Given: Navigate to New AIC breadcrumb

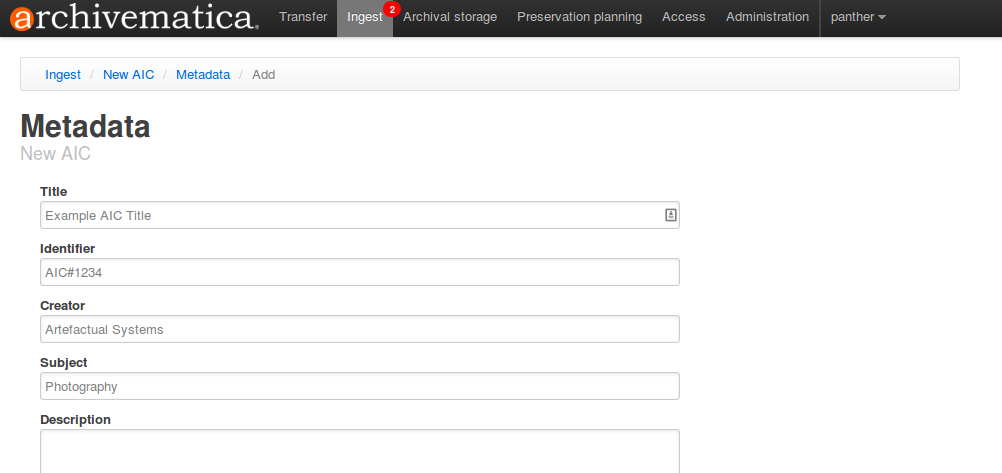Looking at the screenshot, I should click(129, 75).
